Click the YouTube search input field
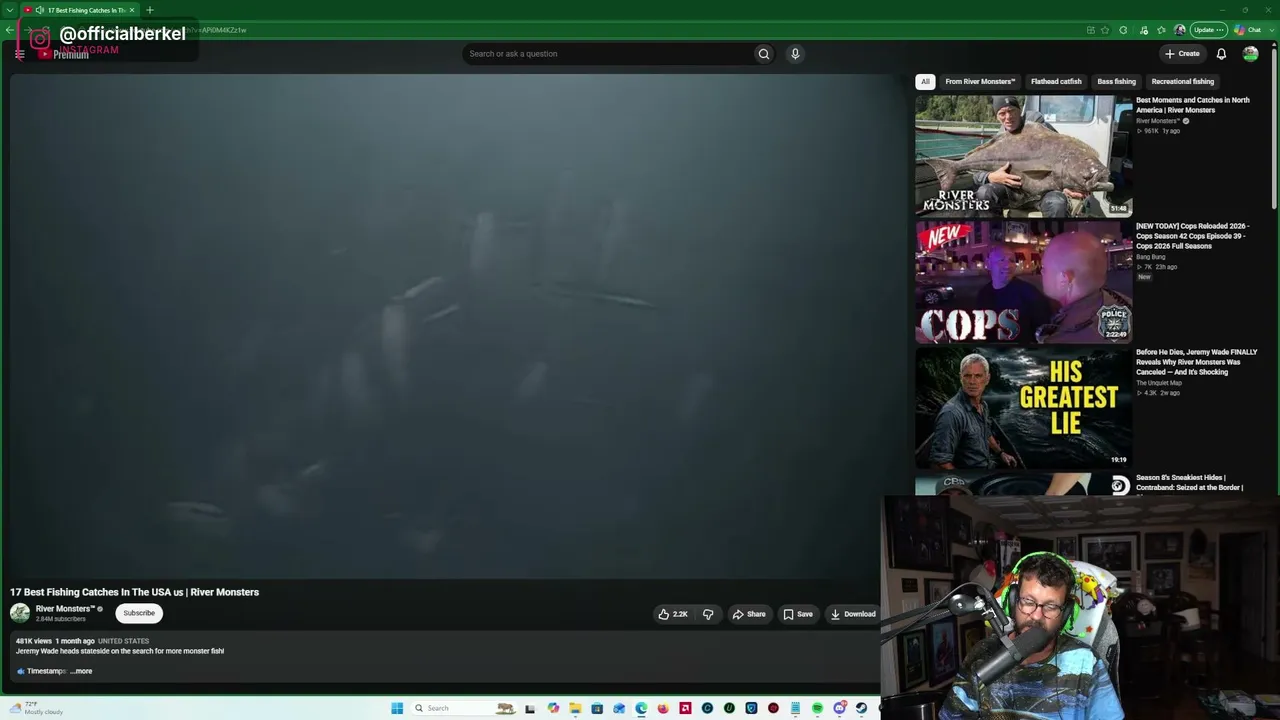This screenshot has width=1280, height=720. (x=607, y=54)
